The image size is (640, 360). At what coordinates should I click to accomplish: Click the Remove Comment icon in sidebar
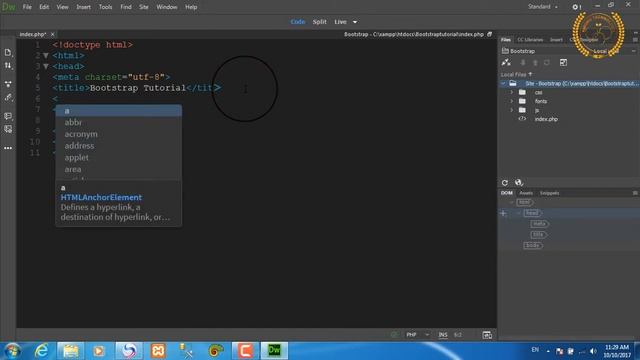pos(8,129)
